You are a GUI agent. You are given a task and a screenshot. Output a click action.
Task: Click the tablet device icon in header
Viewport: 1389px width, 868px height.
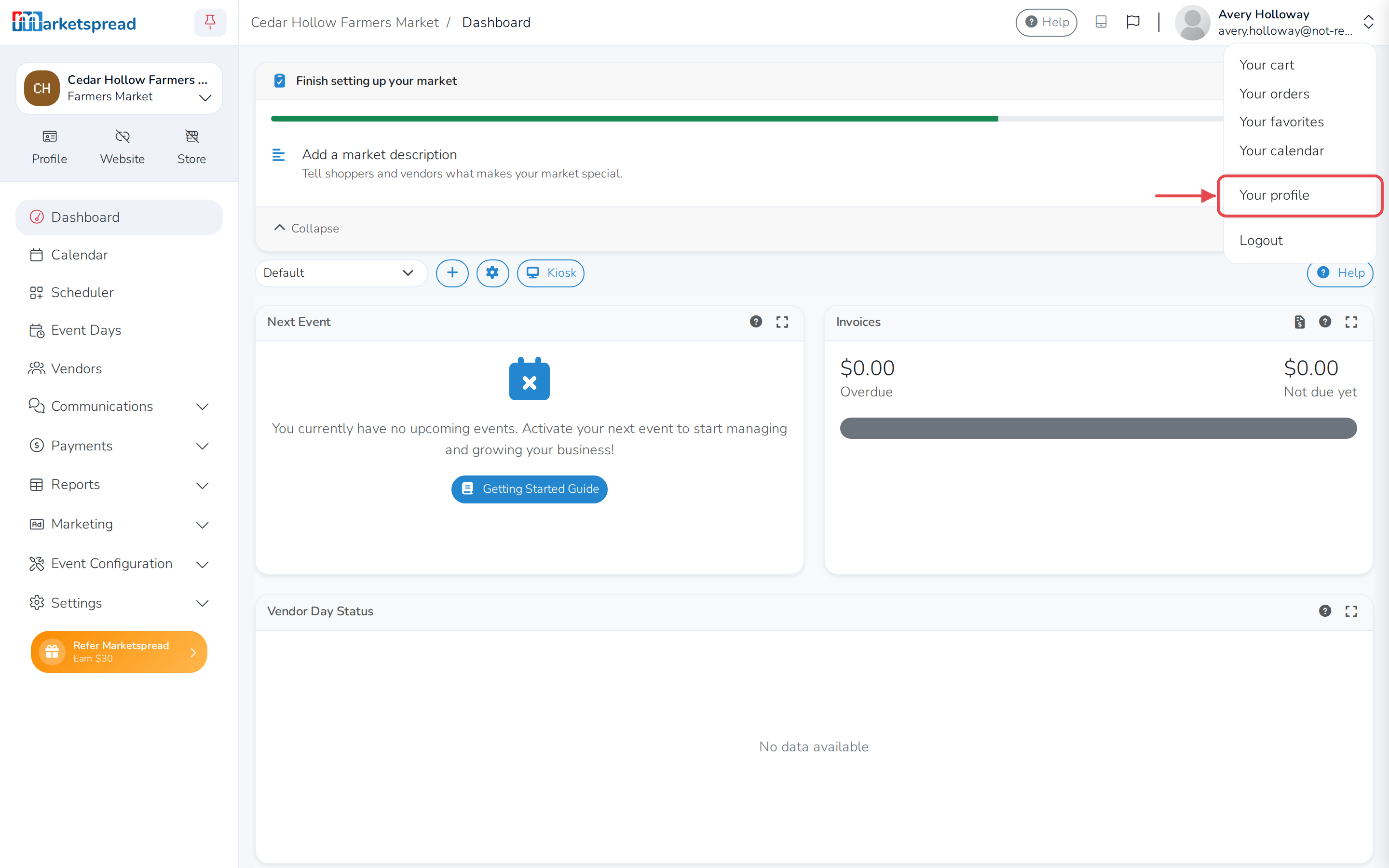pyautogui.click(x=1101, y=22)
